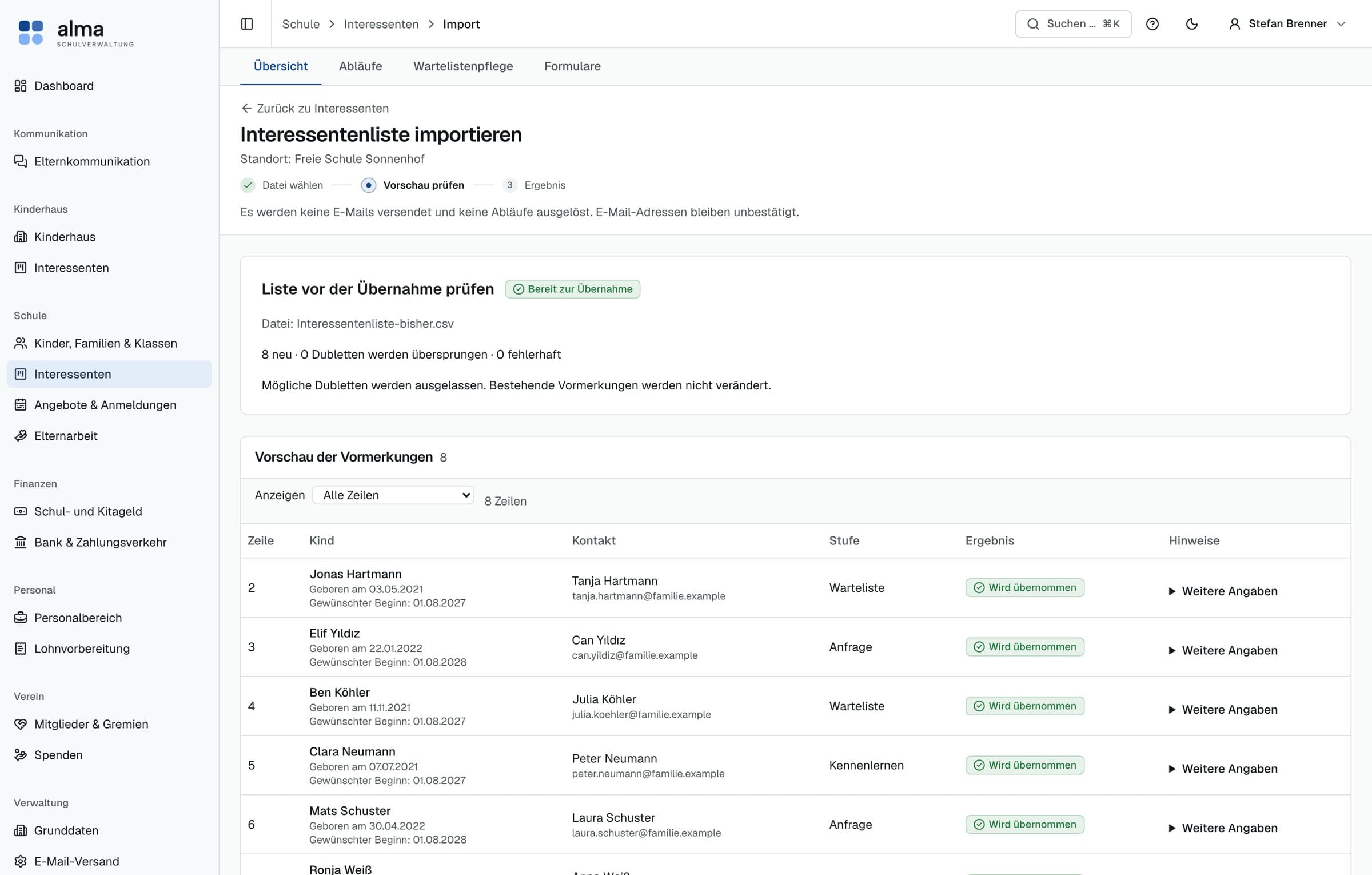Viewport: 1372px width, 875px height.
Task: Click Schule in the breadcrumb
Action: [x=301, y=24]
